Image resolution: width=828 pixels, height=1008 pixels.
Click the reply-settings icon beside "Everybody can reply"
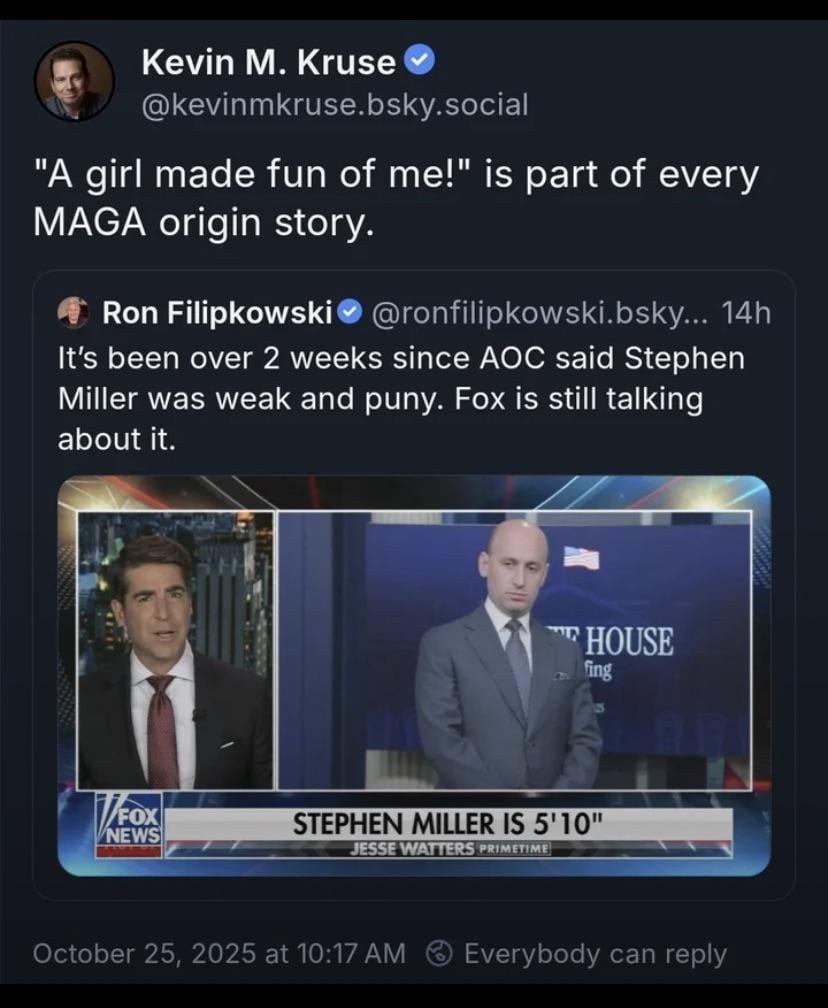(440, 953)
